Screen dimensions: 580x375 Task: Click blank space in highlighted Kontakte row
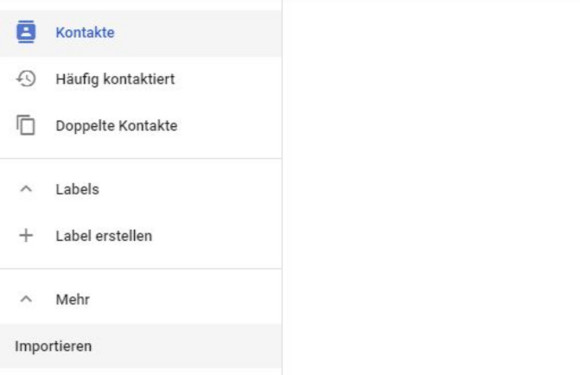click(200, 33)
